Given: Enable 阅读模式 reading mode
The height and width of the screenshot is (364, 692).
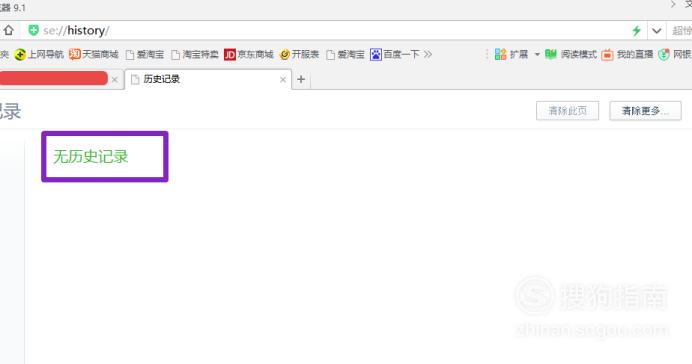Looking at the screenshot, I should coord(571,55).
